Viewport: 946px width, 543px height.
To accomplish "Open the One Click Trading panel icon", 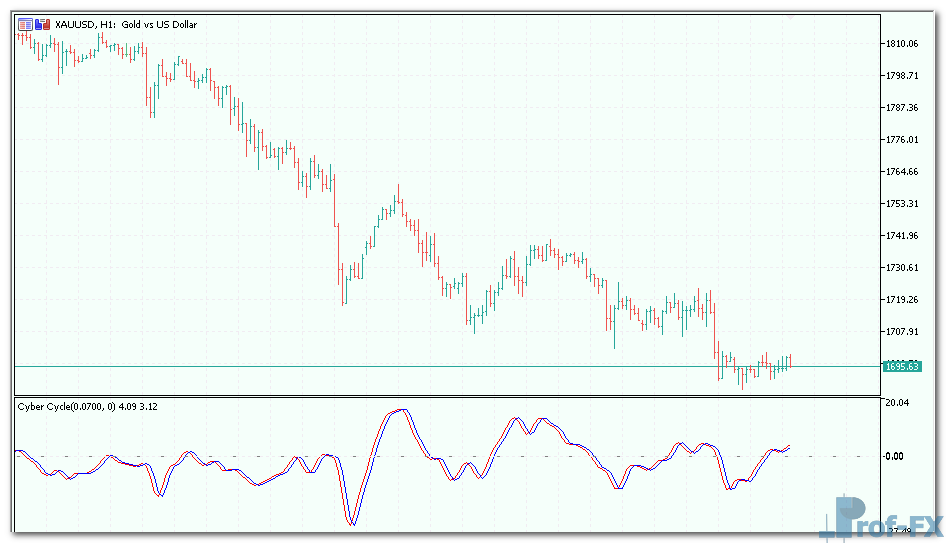I will 25,24.
